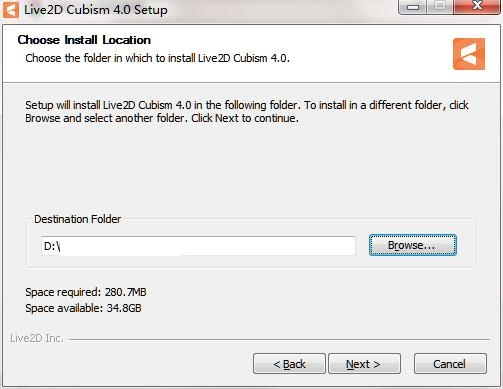Click the disabled maximize window button

pos(440,6)
